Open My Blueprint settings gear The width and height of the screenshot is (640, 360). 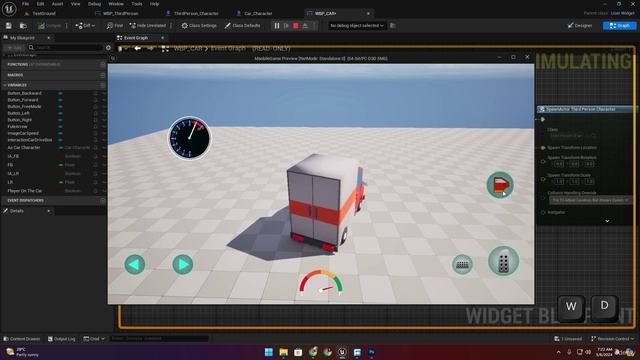[x=108, y=48]
